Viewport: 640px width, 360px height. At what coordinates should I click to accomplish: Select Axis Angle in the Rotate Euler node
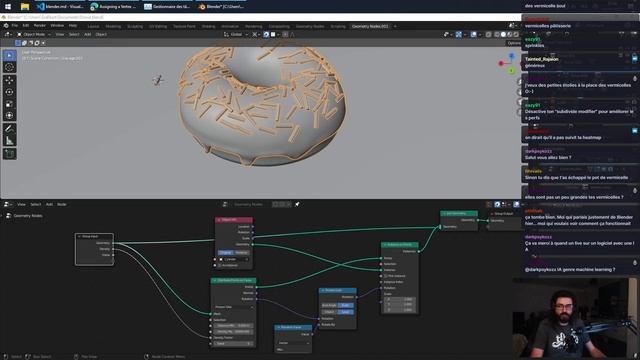click(329, 305)
